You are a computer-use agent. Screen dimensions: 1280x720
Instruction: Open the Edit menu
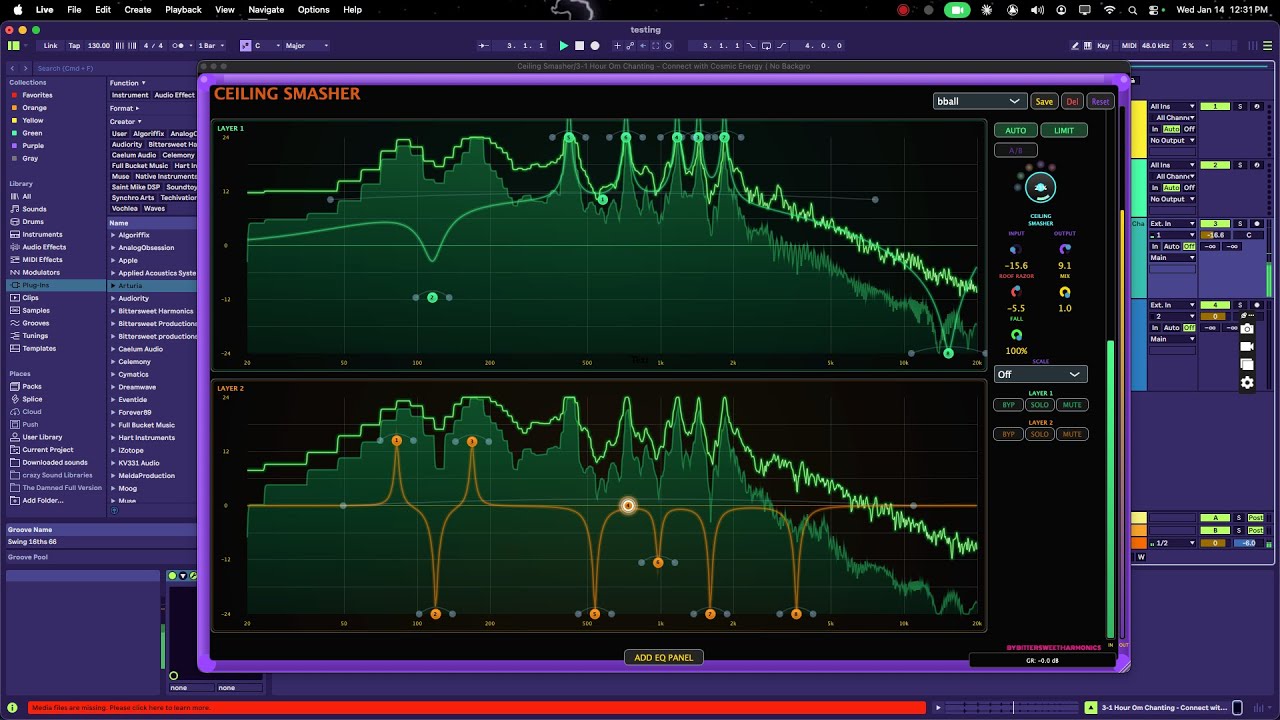(103, 10)
